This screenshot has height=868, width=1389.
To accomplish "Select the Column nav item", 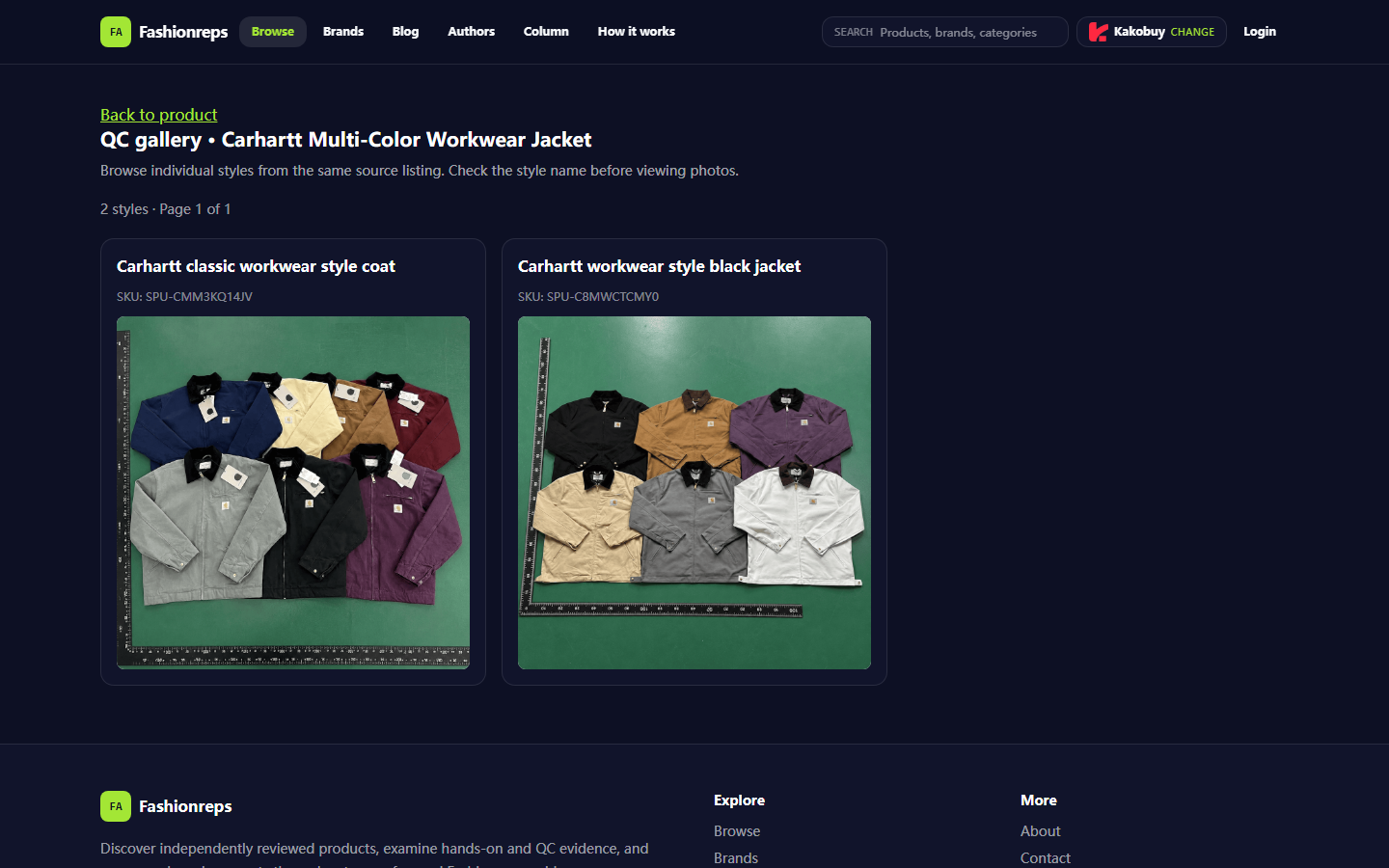I will [546, 32].
